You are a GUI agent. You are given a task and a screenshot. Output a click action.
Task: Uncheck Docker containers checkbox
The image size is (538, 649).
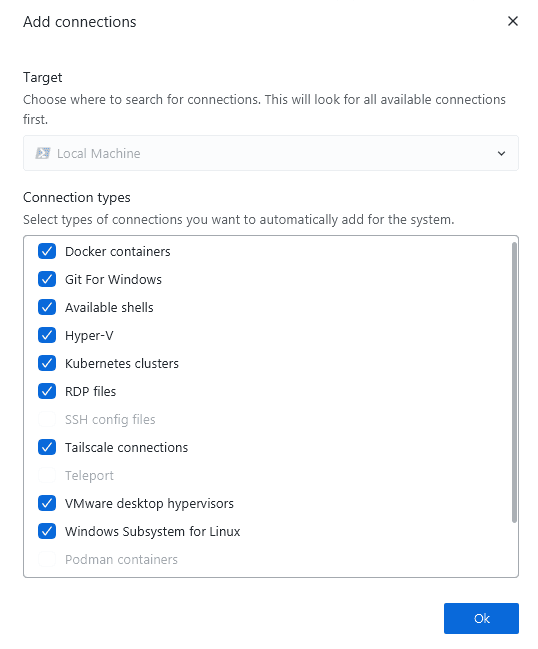tap(47, 251)
